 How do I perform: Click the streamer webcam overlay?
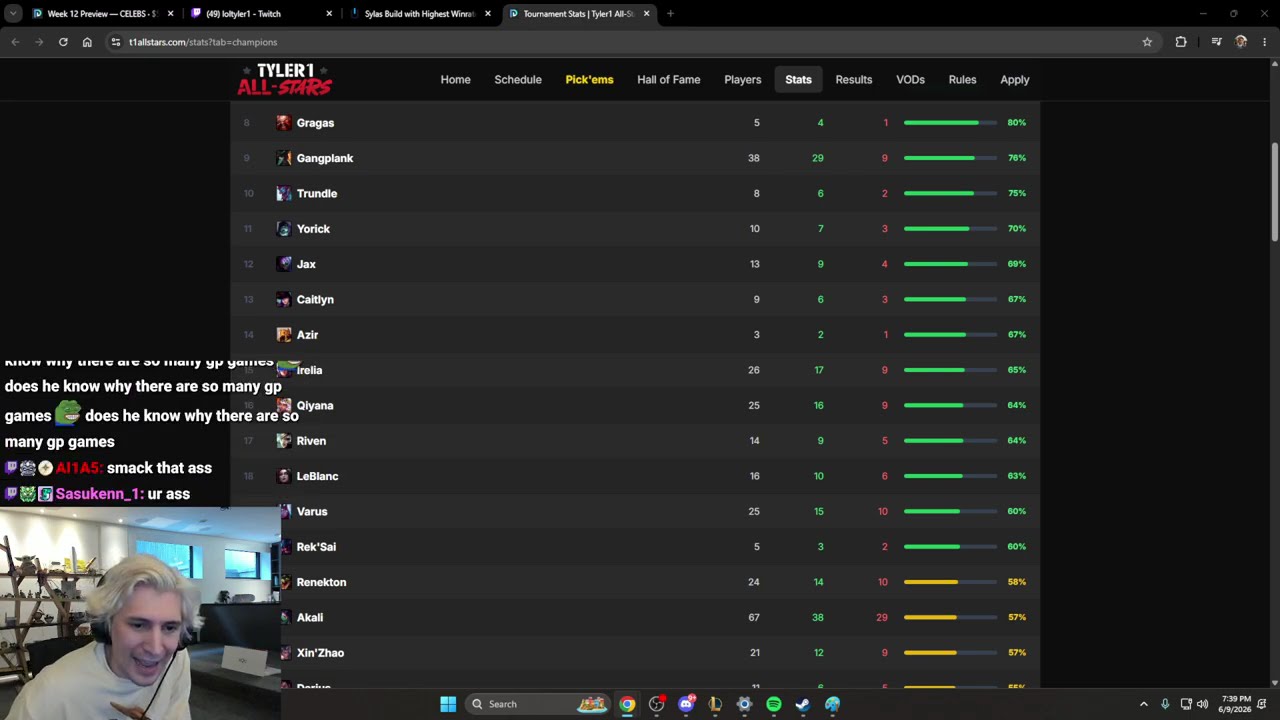140,614
